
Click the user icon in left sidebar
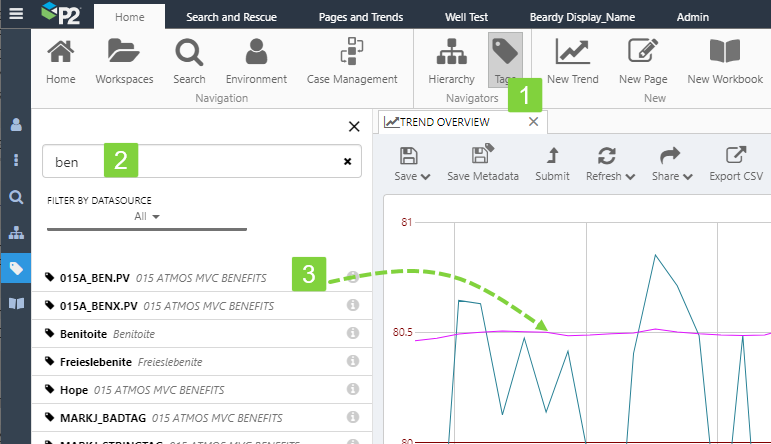[16, 125]
